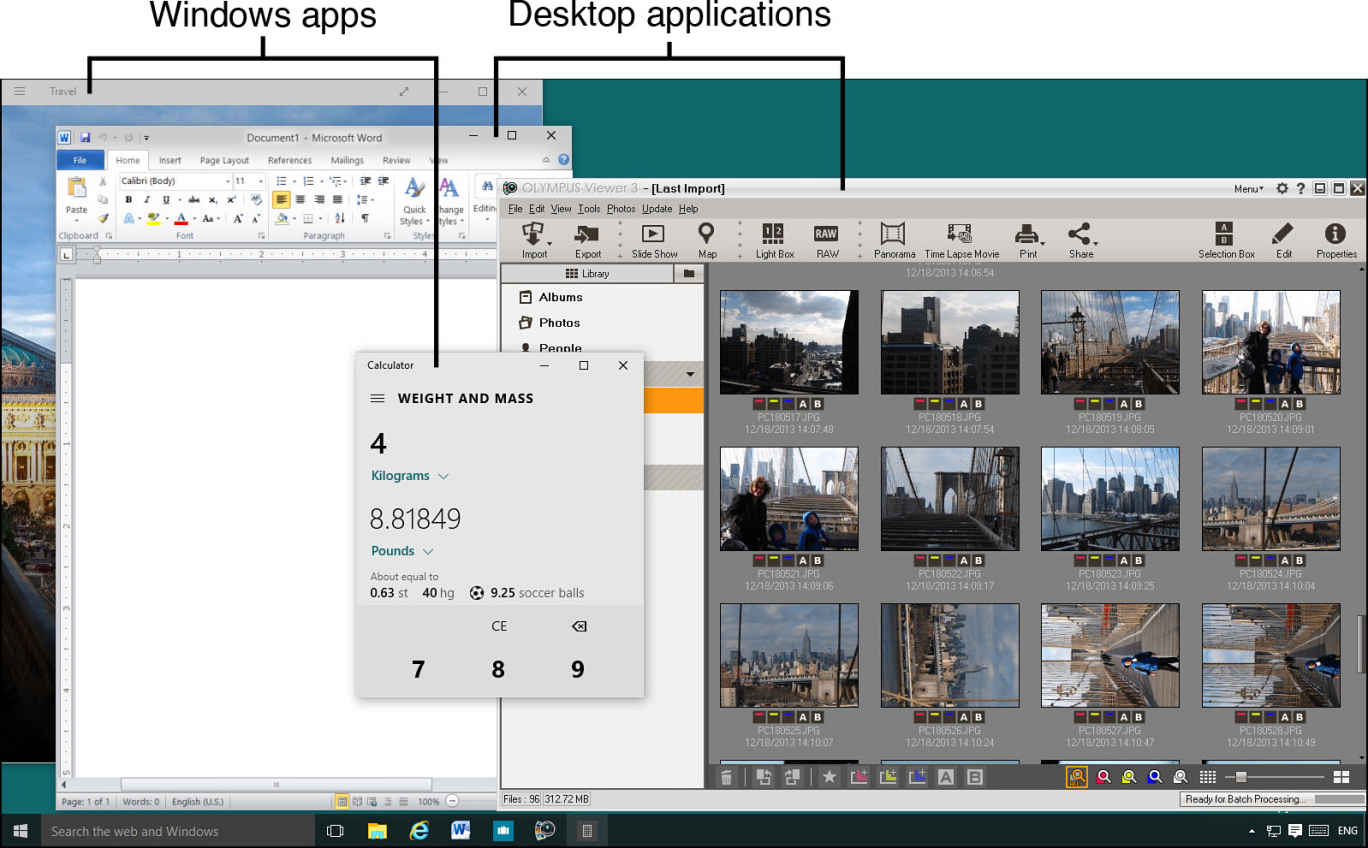Open the Properties info icon

pyautogui.click(x=1335, y=233)
